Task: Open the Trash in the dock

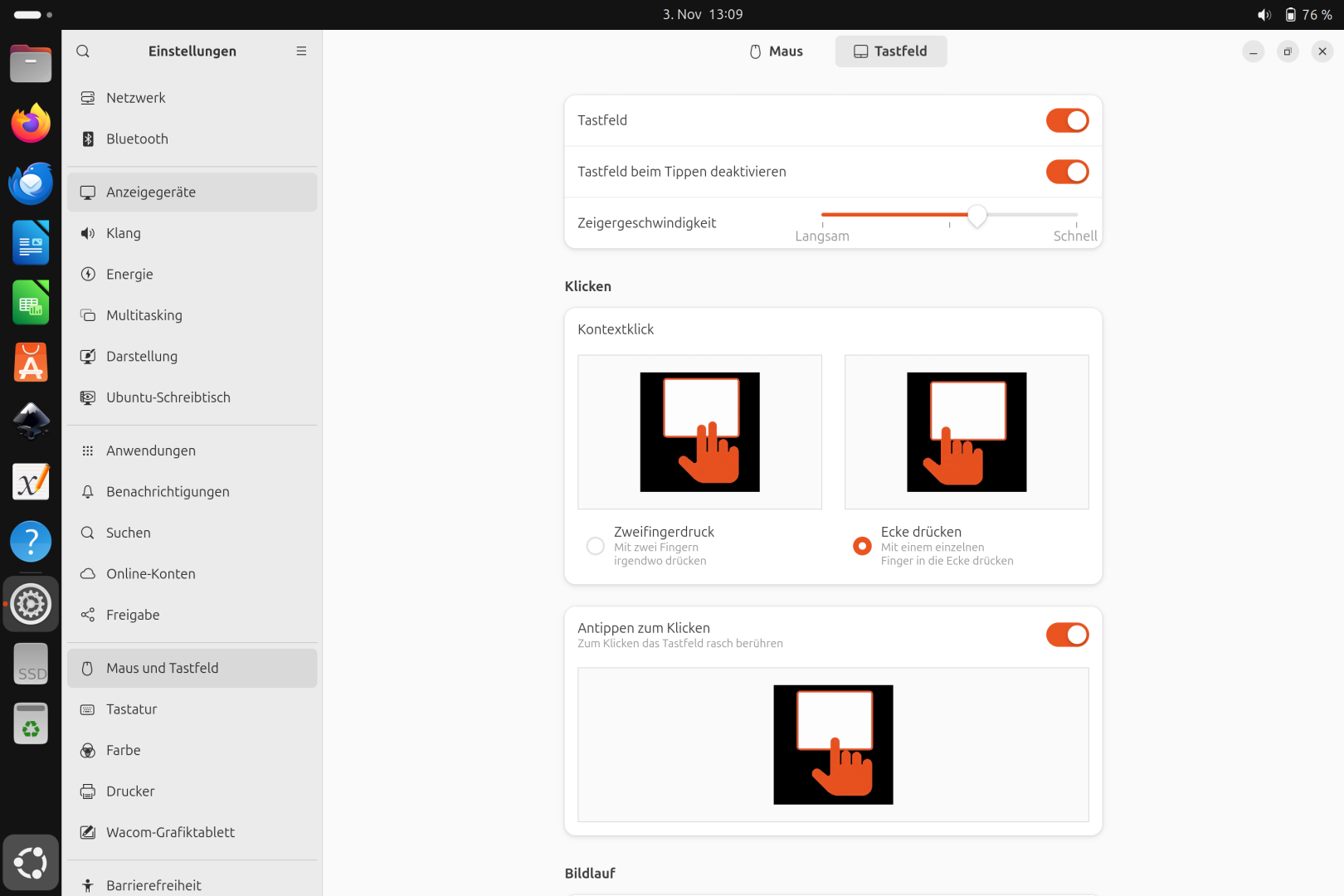Action: [x=31, y=724]
